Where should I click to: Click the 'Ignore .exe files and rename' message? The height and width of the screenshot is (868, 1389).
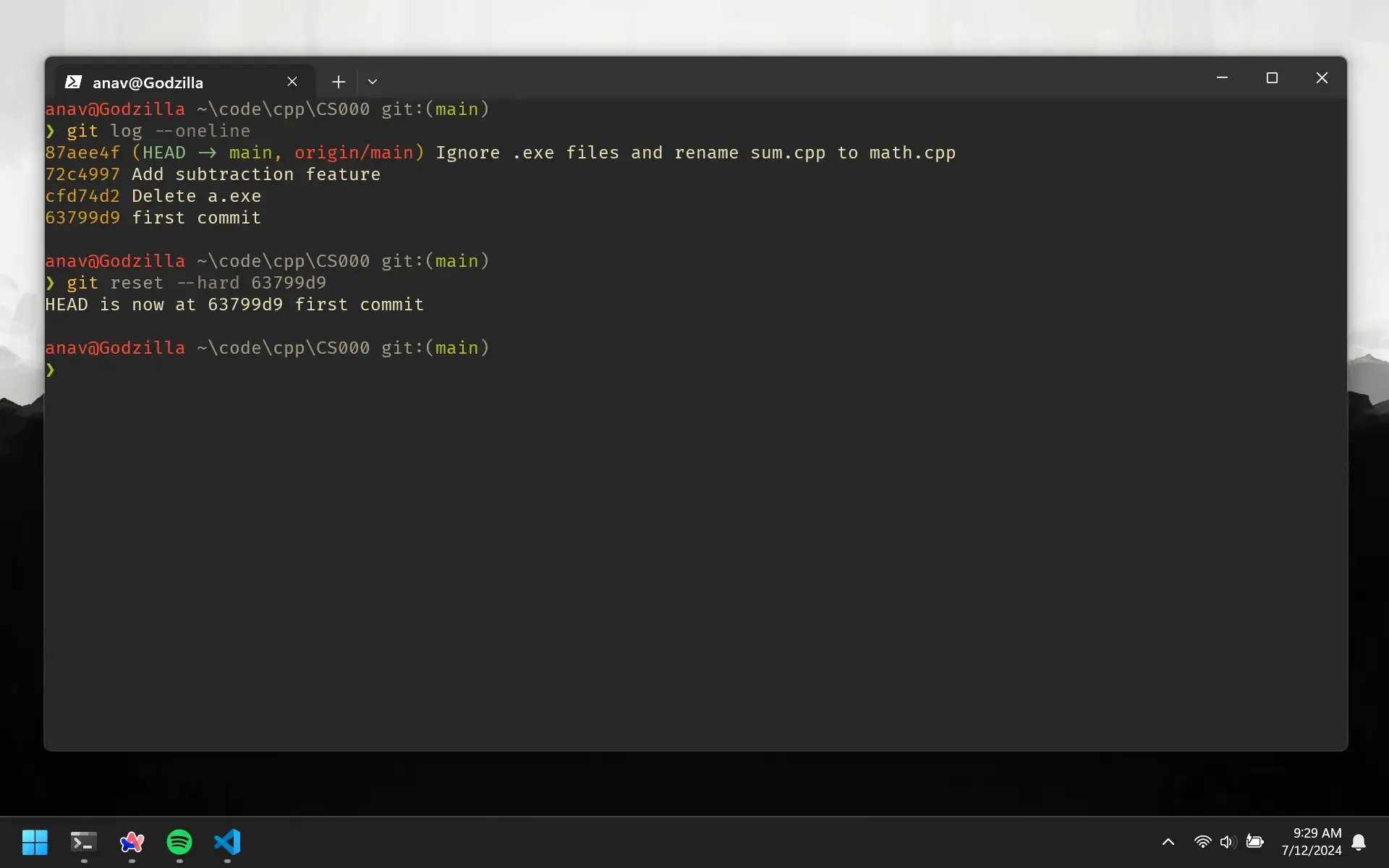click(x=695, y=153)
